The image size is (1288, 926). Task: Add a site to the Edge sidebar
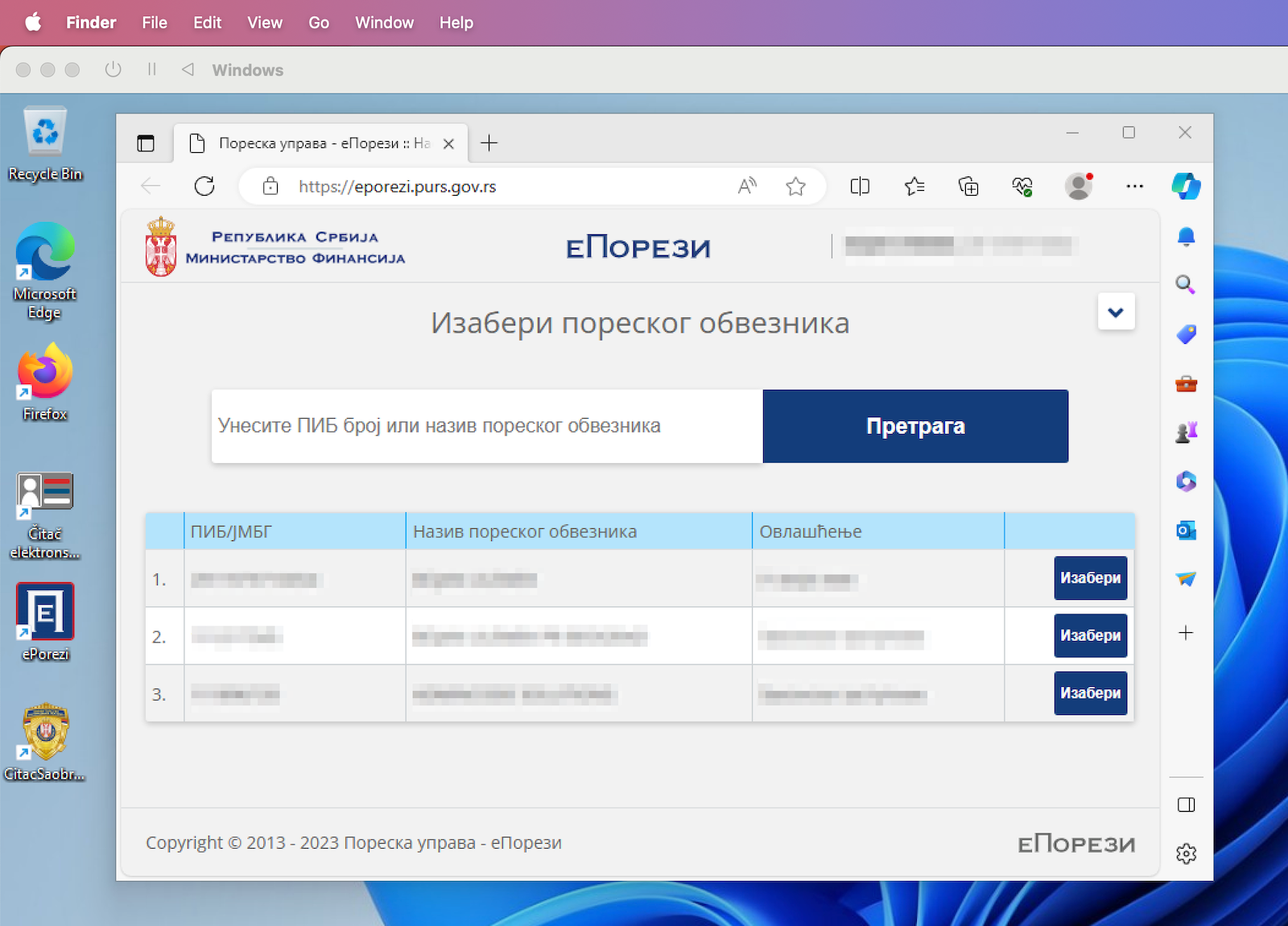pyautogui.click(x=1186, y=633)
